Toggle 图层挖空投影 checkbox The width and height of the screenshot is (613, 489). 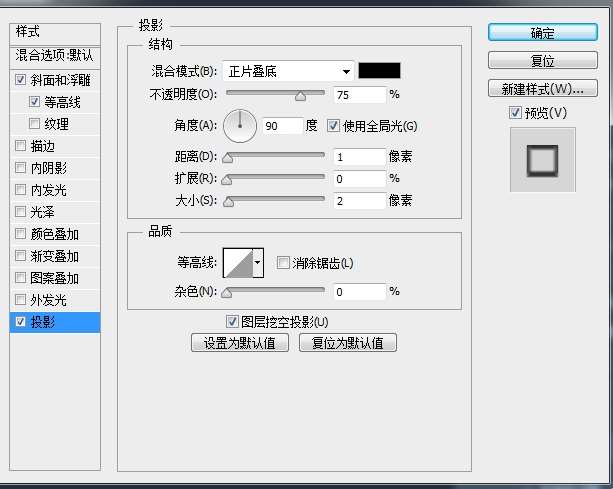click(233, 322)
